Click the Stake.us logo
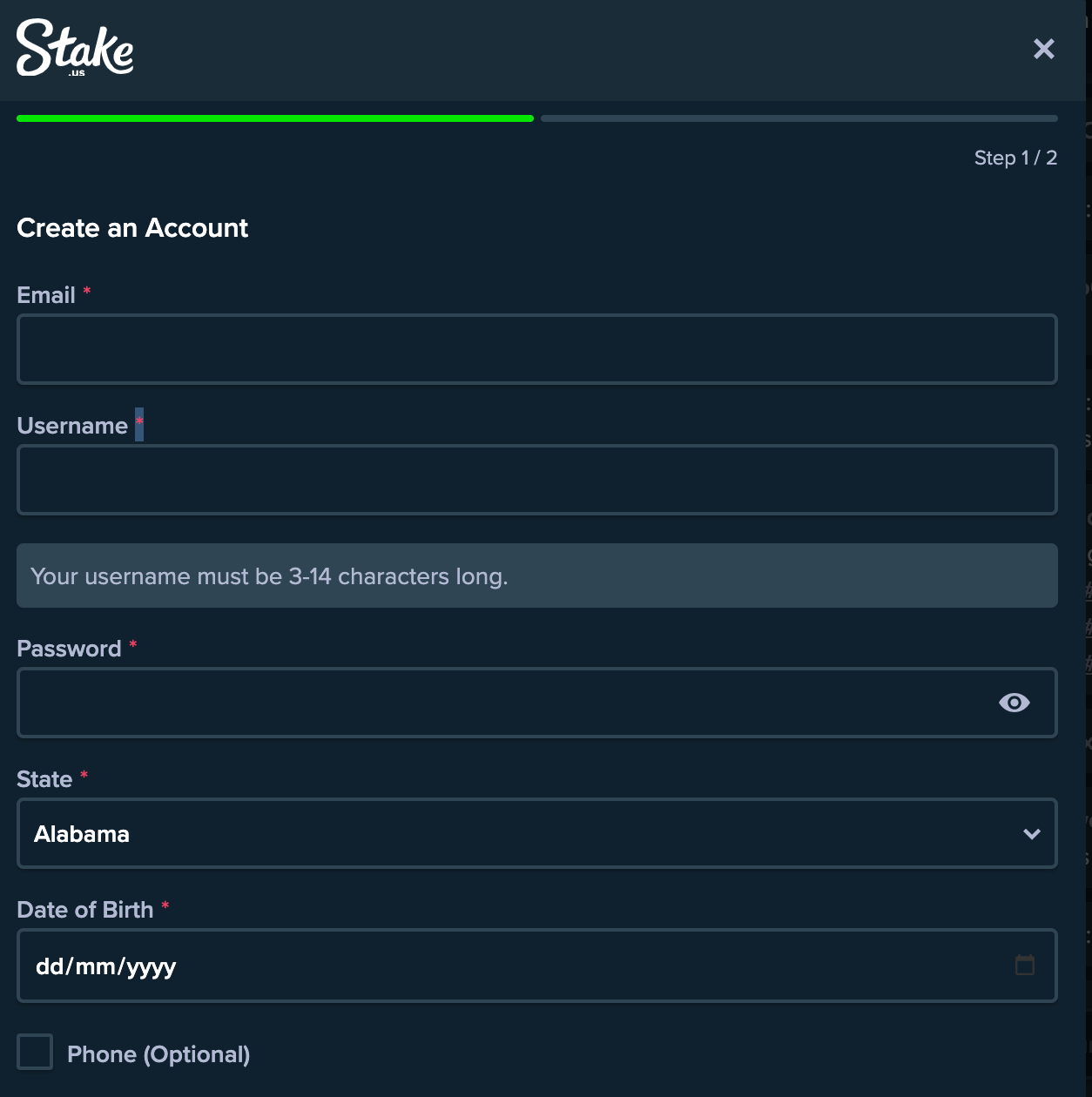This screenshot has width=1092, height=1097. [x=75, y=48]
